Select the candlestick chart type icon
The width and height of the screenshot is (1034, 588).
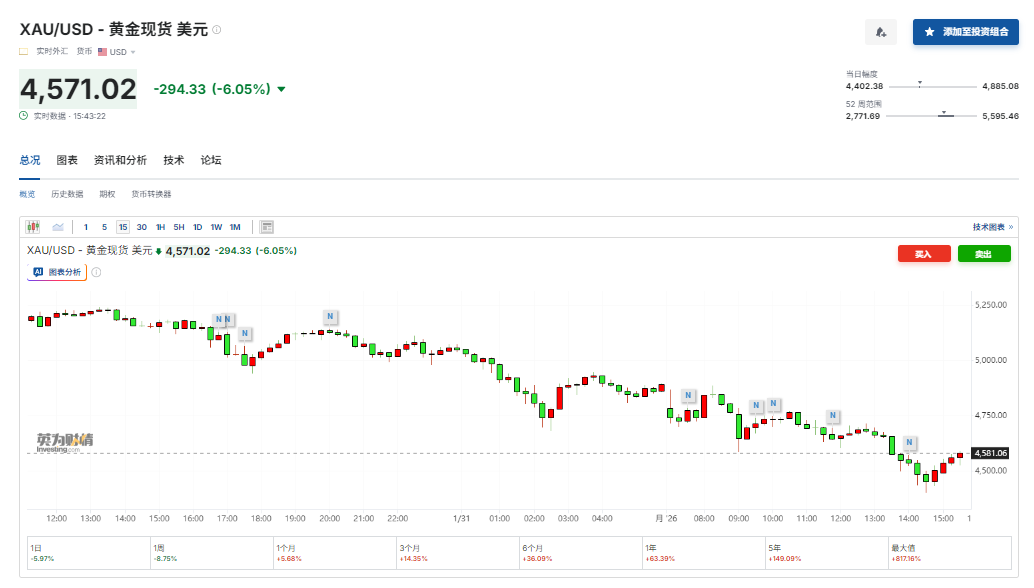(33, 227)
